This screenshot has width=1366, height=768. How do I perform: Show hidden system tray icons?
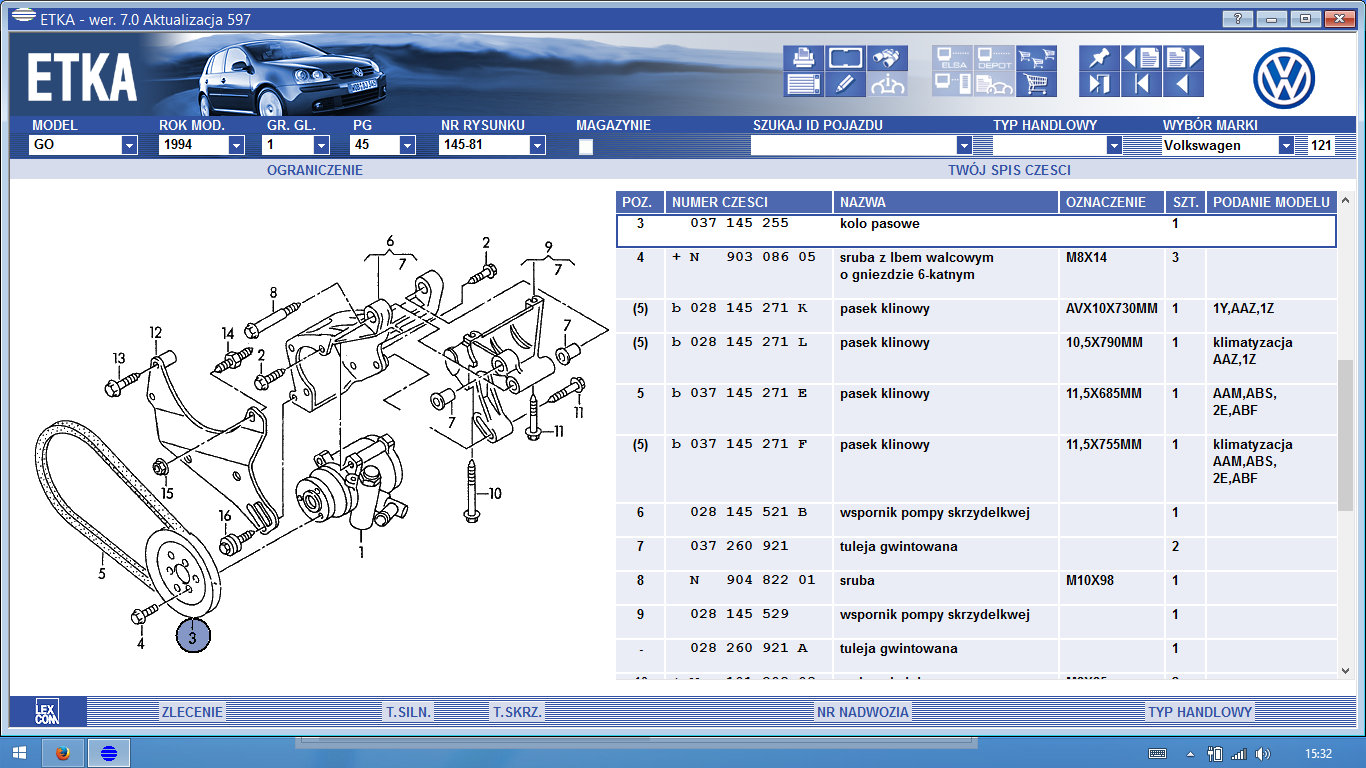[1190, 753]
